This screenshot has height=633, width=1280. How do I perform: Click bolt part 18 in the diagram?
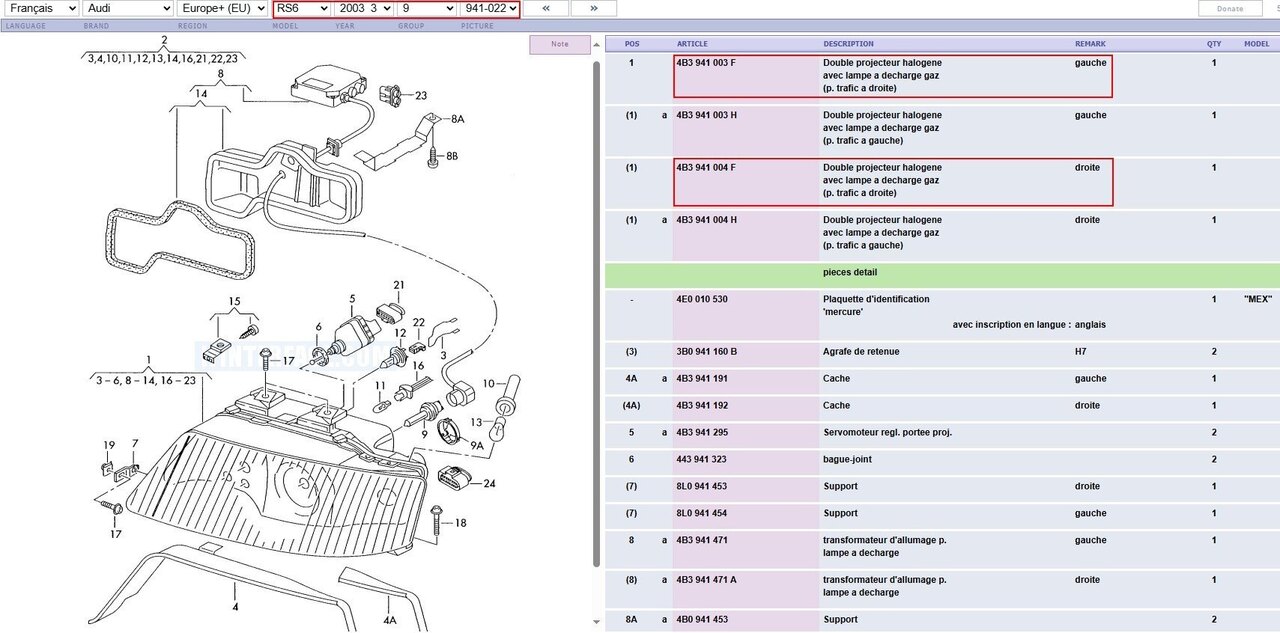[x=436, y=518]
